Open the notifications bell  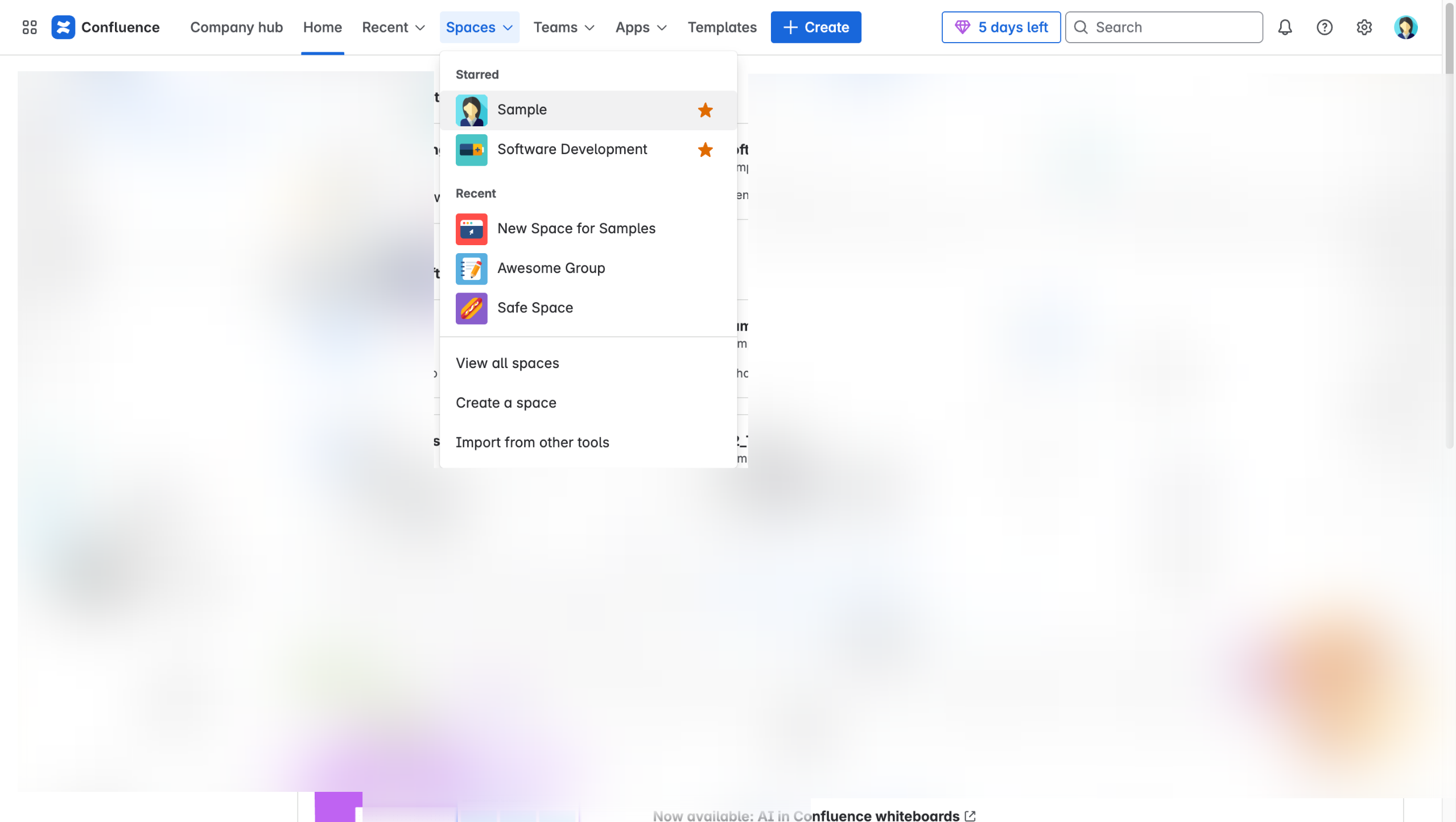click(x=1285, y=27)
